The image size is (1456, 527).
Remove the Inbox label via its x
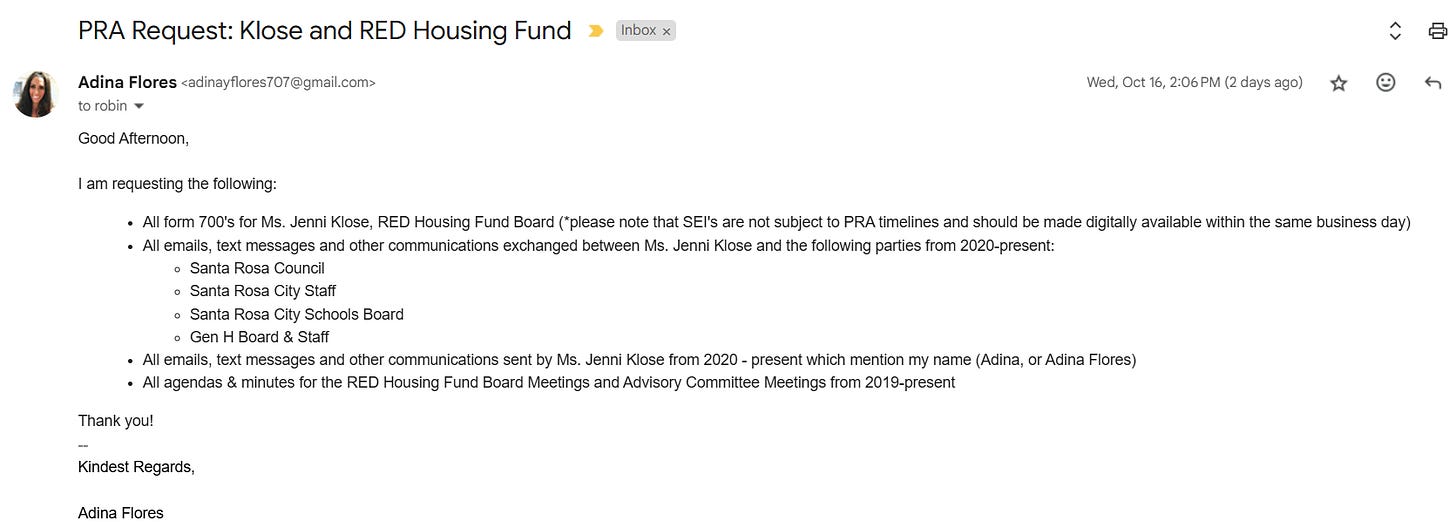coord(667,32)
